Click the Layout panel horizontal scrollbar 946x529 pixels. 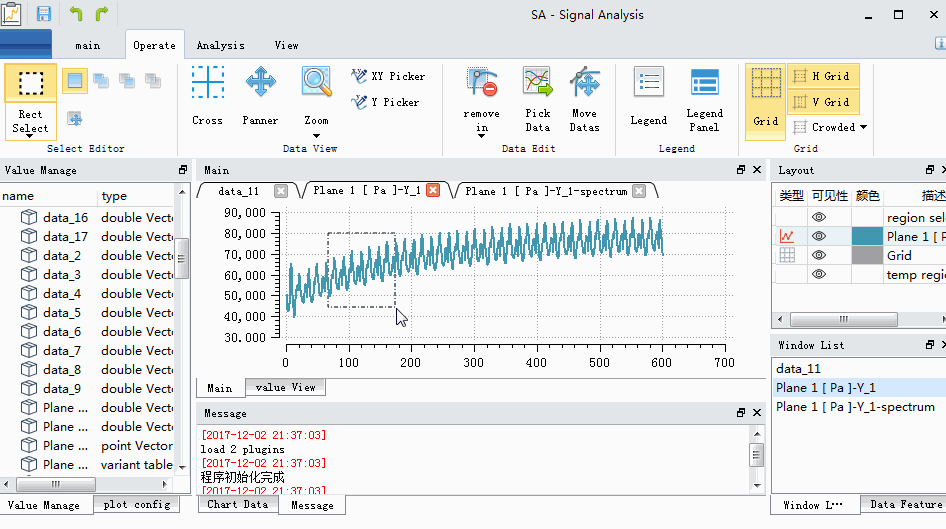tap(843, 319)
